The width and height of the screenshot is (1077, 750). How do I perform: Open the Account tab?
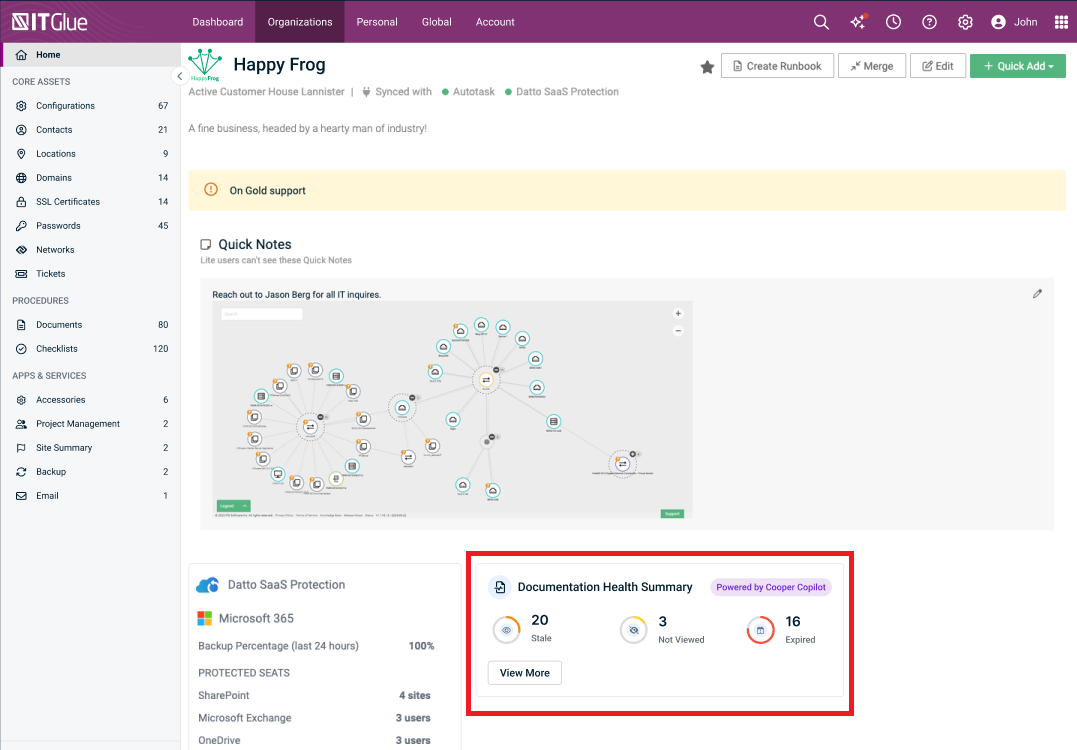[x=495, y=22]
